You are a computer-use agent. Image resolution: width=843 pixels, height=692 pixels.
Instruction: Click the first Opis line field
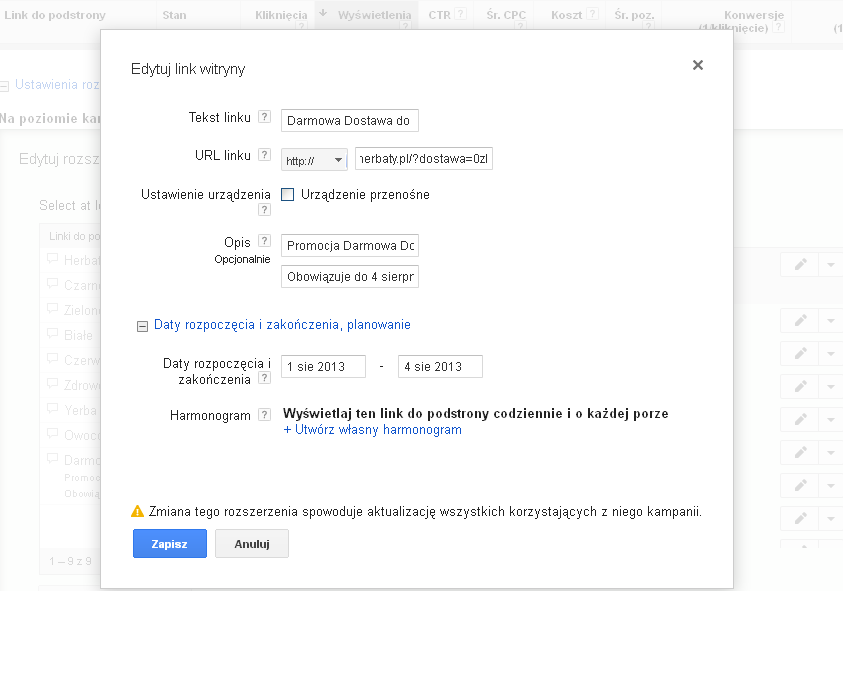350,246
